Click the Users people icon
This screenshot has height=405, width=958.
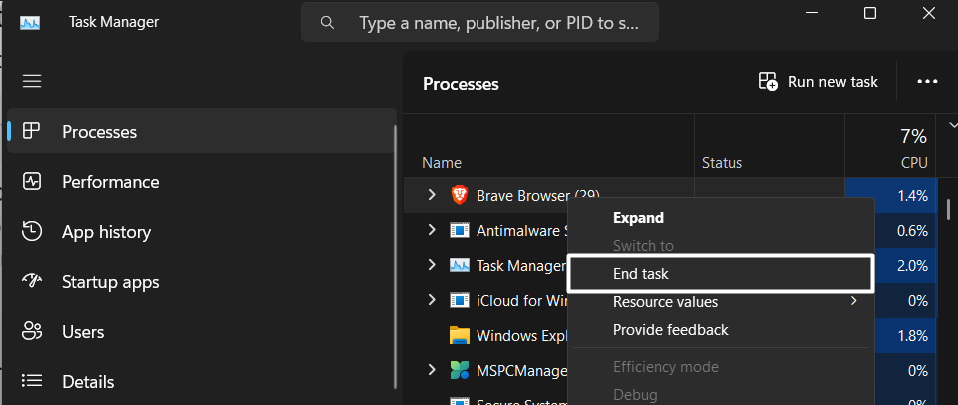(x=32, y=332)
